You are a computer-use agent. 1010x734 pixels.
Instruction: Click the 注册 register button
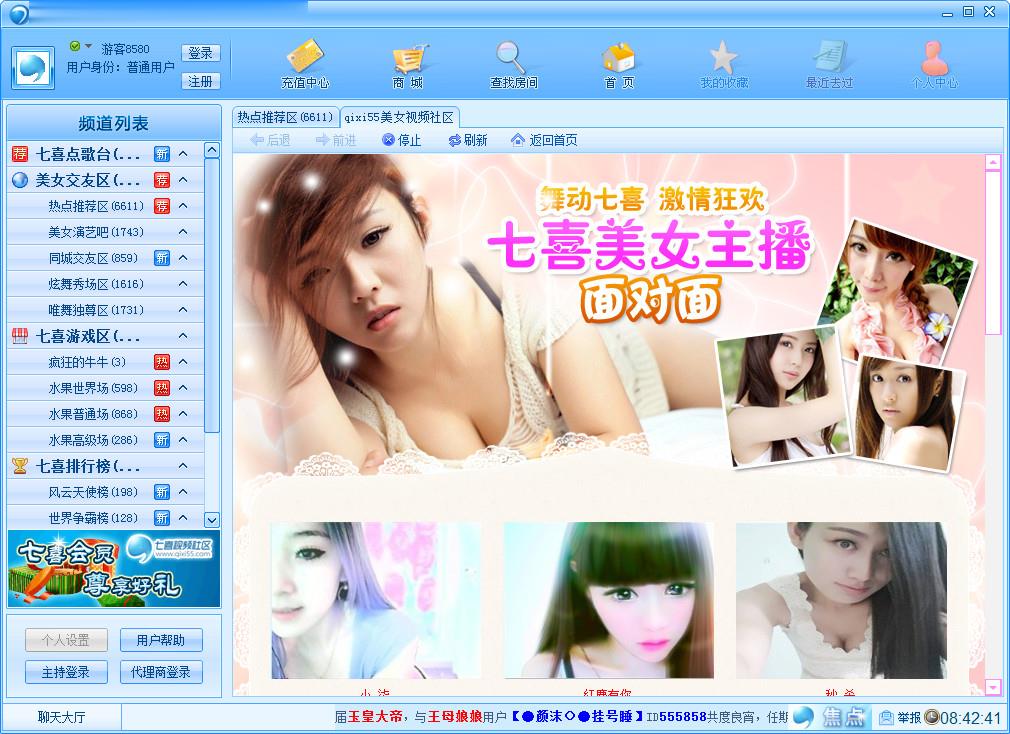[x=200, y=81]
